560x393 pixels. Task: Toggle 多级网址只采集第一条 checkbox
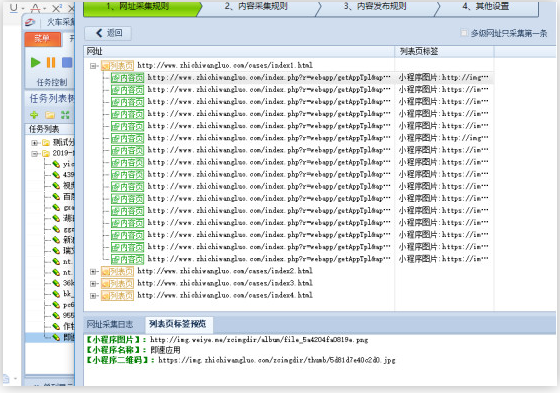[464, 33]
